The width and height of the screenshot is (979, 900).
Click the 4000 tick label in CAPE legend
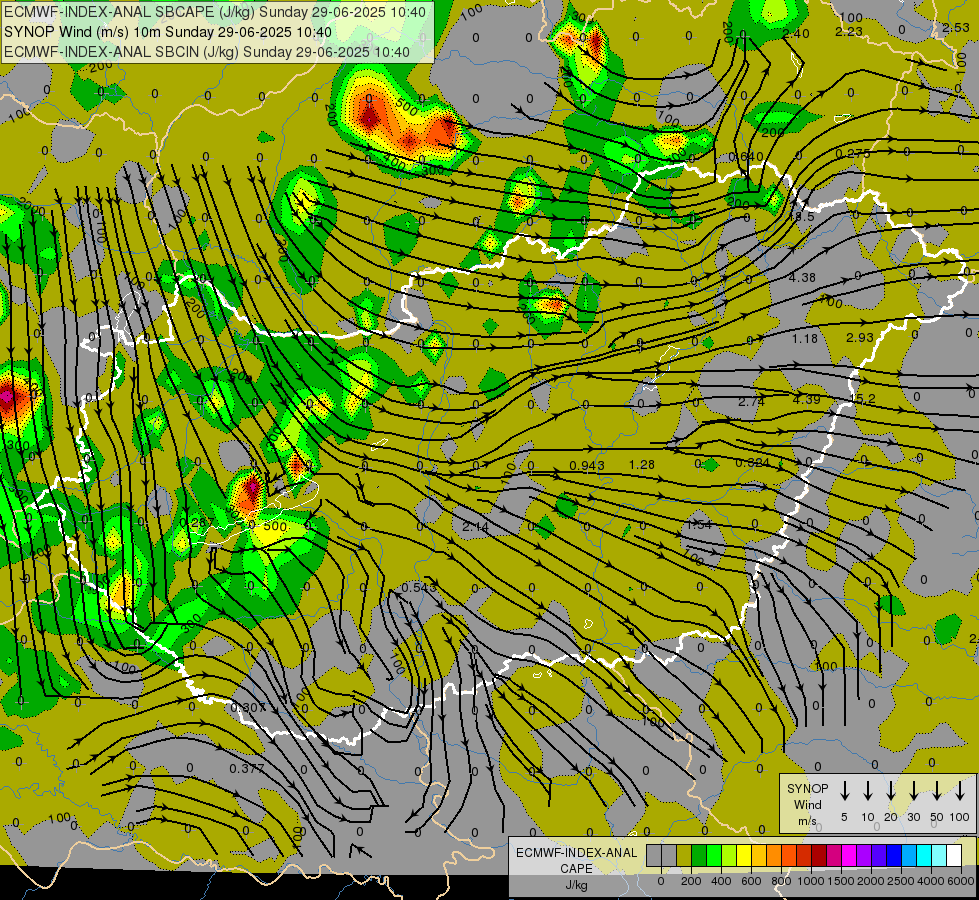click(931, 881)
